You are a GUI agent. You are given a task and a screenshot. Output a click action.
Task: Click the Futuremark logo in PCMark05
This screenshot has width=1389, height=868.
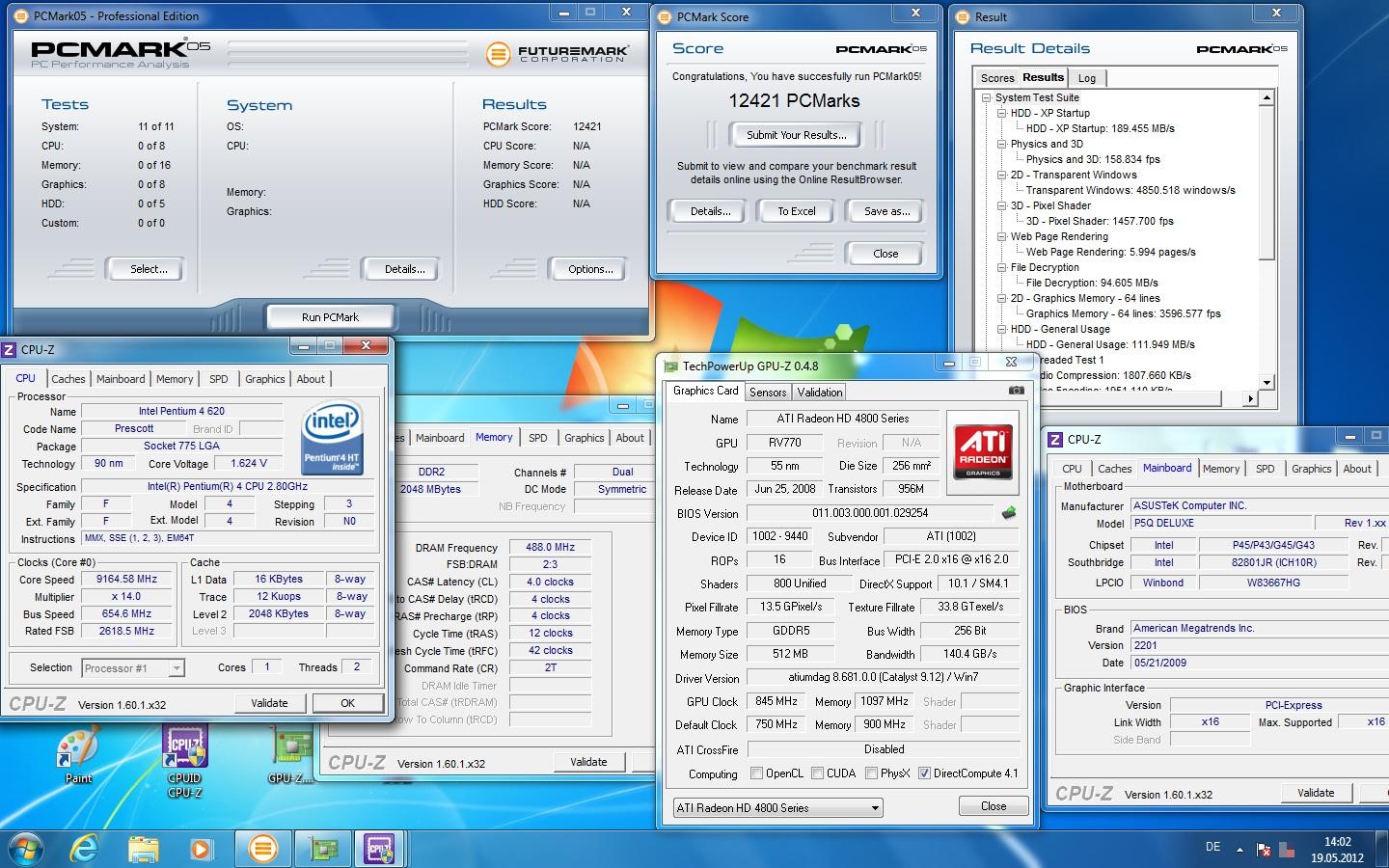[x=557, y=53]
